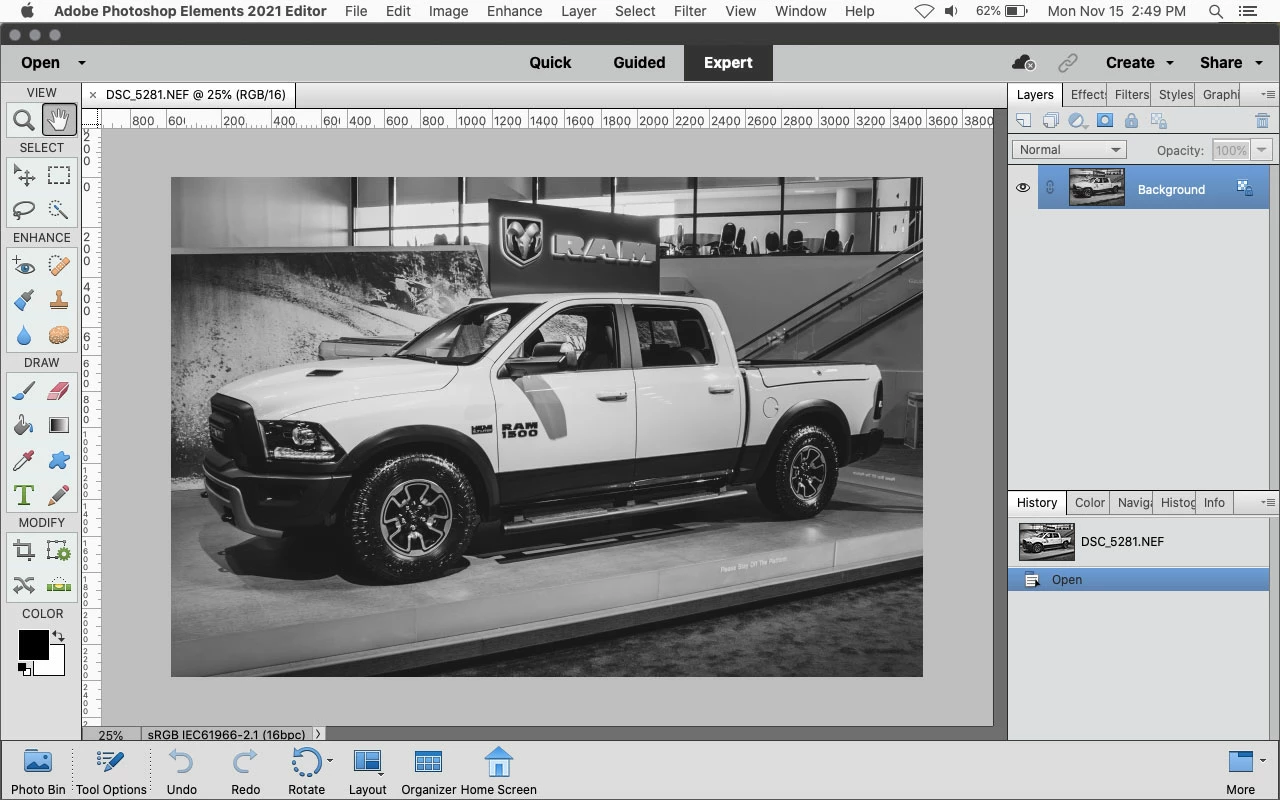Select the Clone Stamp tool

click(59, 300)
